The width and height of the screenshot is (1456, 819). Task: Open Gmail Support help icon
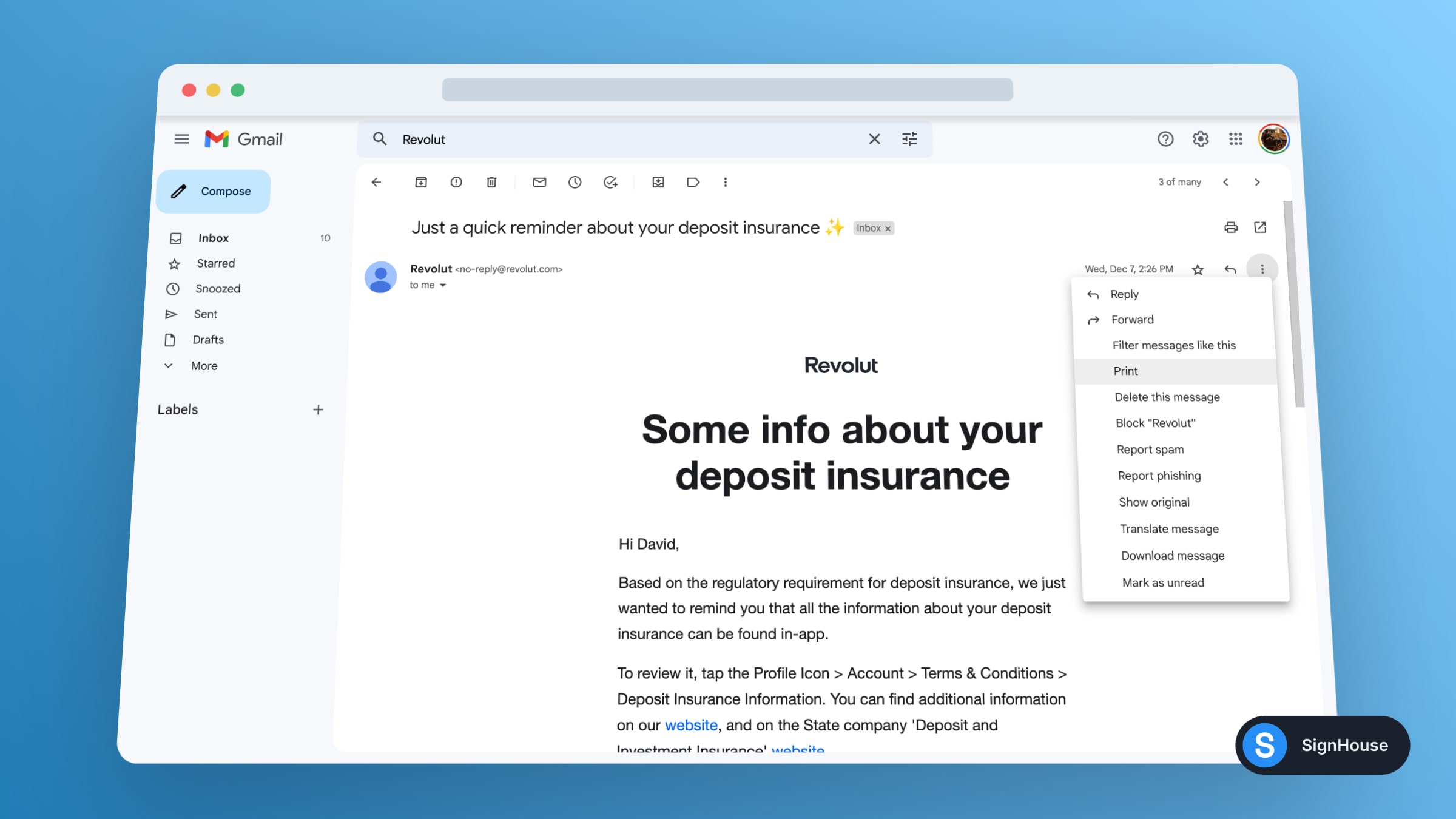(1165, 139)
